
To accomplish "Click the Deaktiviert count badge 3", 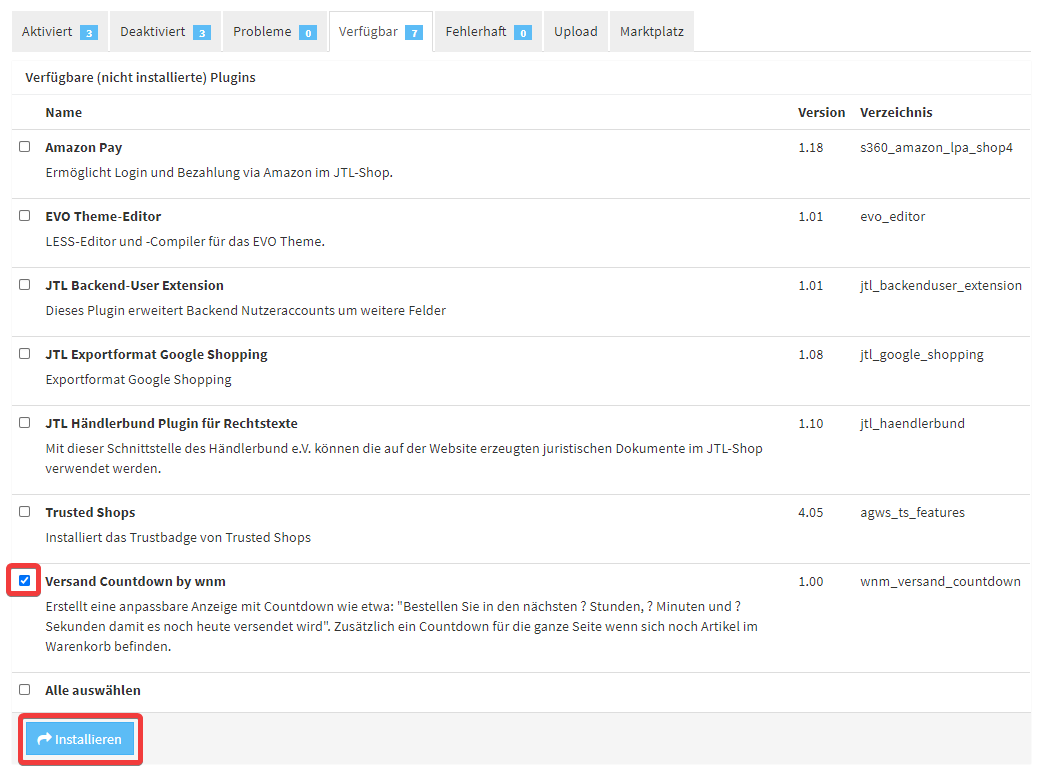I will tap(202, 33).
